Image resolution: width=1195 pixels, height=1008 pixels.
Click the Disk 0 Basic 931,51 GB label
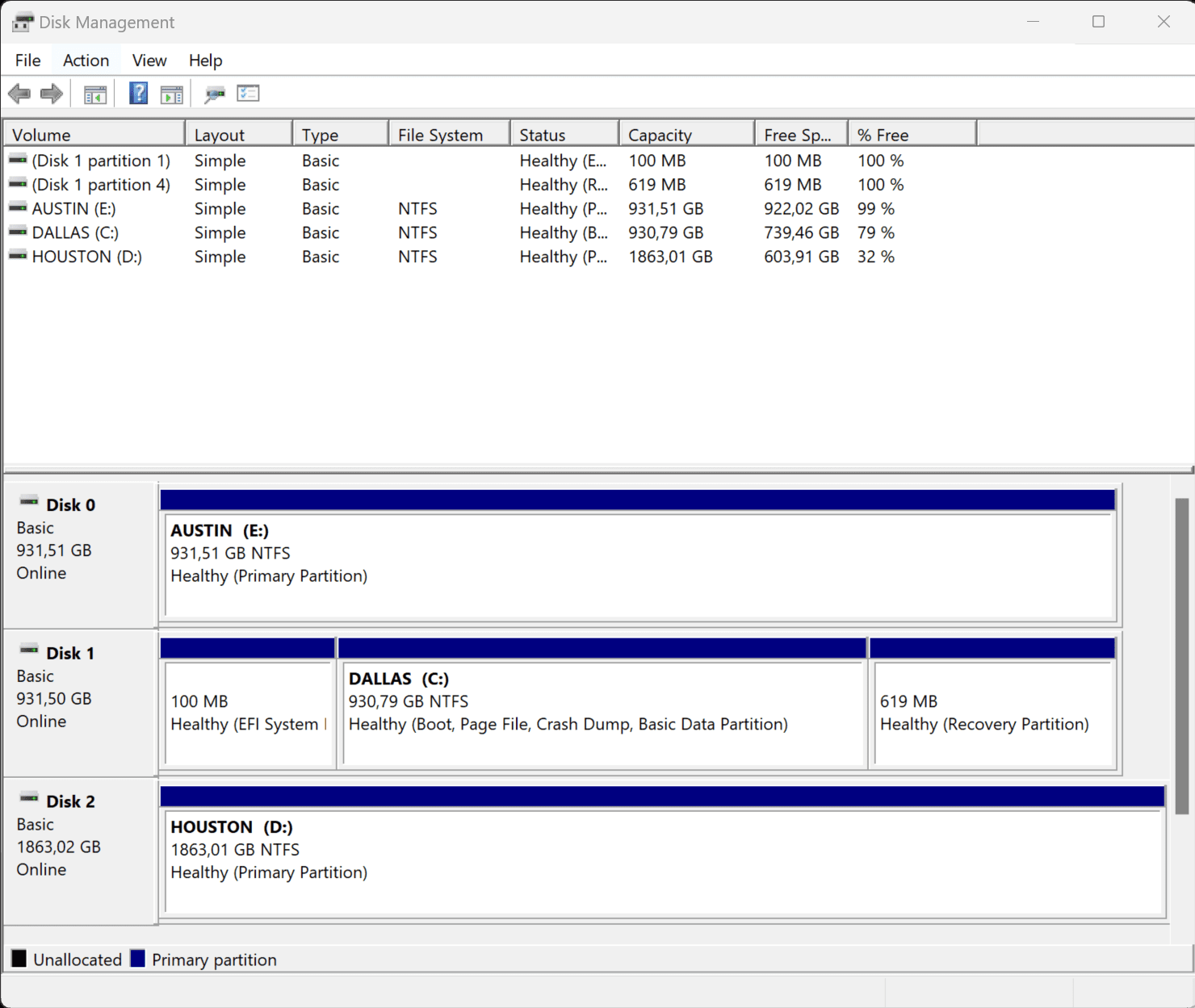pos(81,555)
